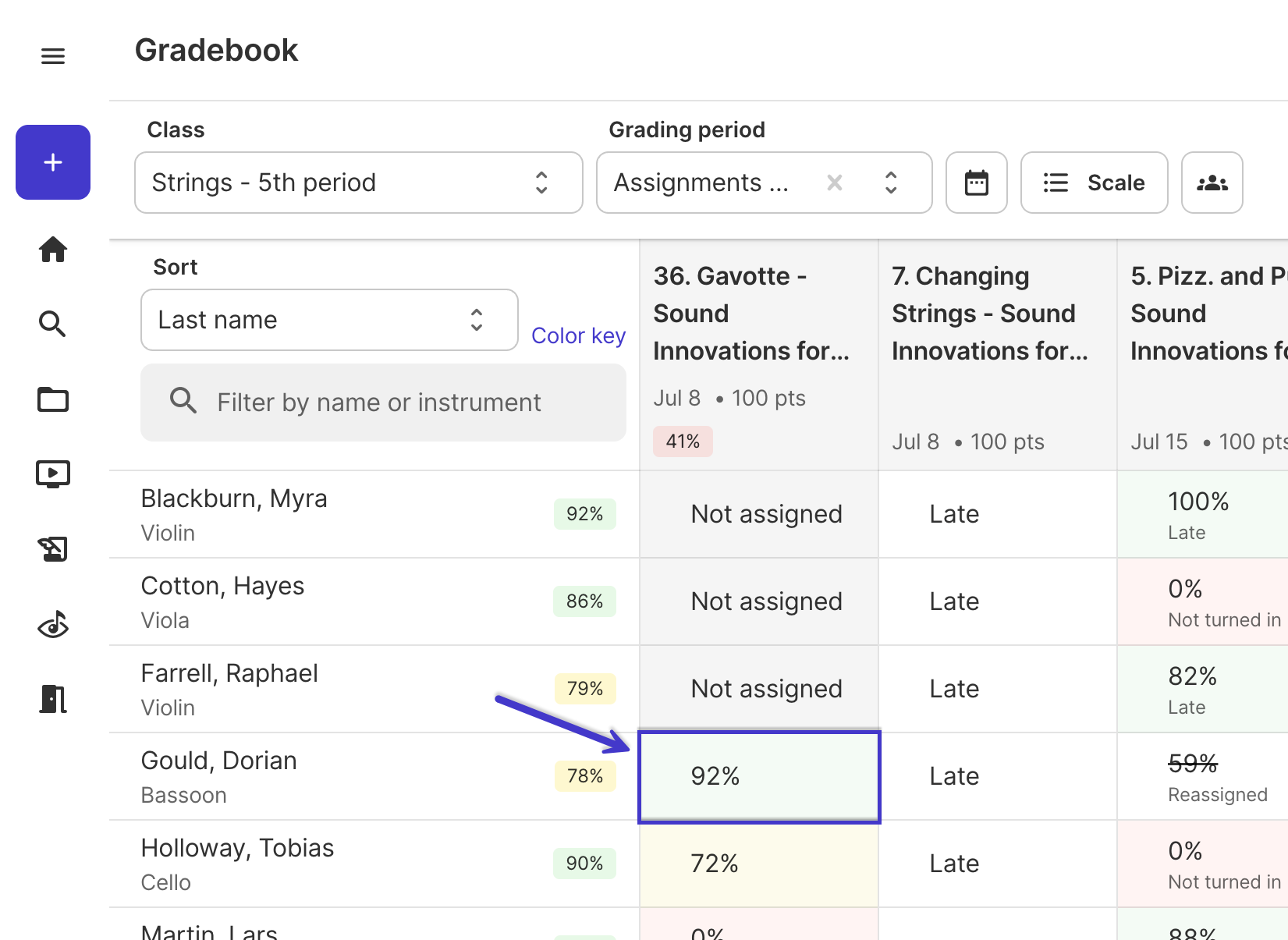The image size is (1288, 940).
Task: Open Holloway's 0% Not turned in cell
Action: tap(1203, 864)
